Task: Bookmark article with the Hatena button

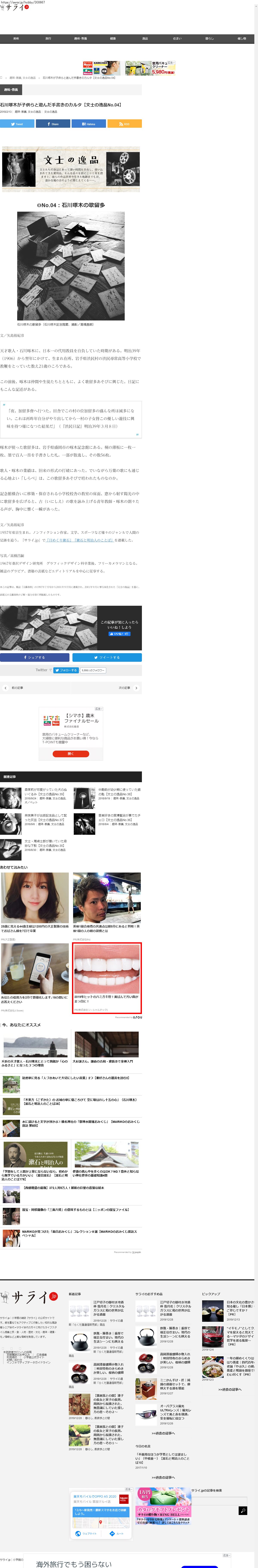Action: click(88, 124)
